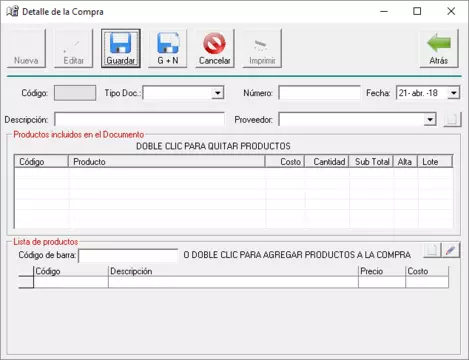
Task: Open the Fecha date picker dropdown
Action: click(x=454, y=93)
